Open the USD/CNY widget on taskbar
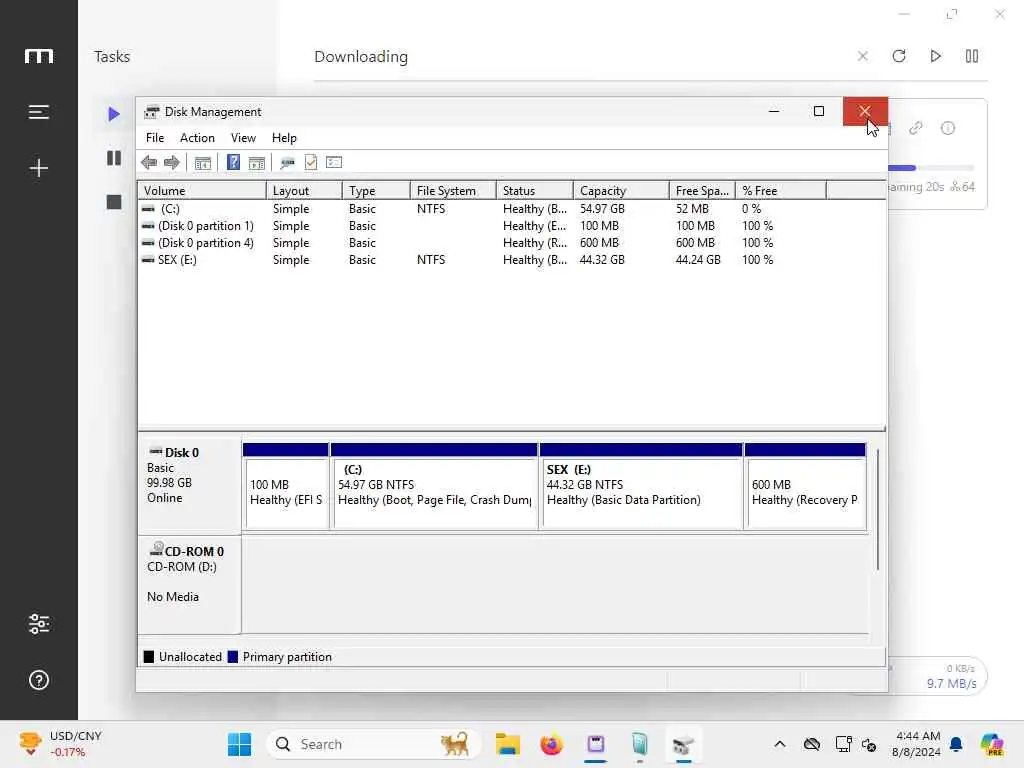This screenshot has width=1024, height=768. coord(60,744)
